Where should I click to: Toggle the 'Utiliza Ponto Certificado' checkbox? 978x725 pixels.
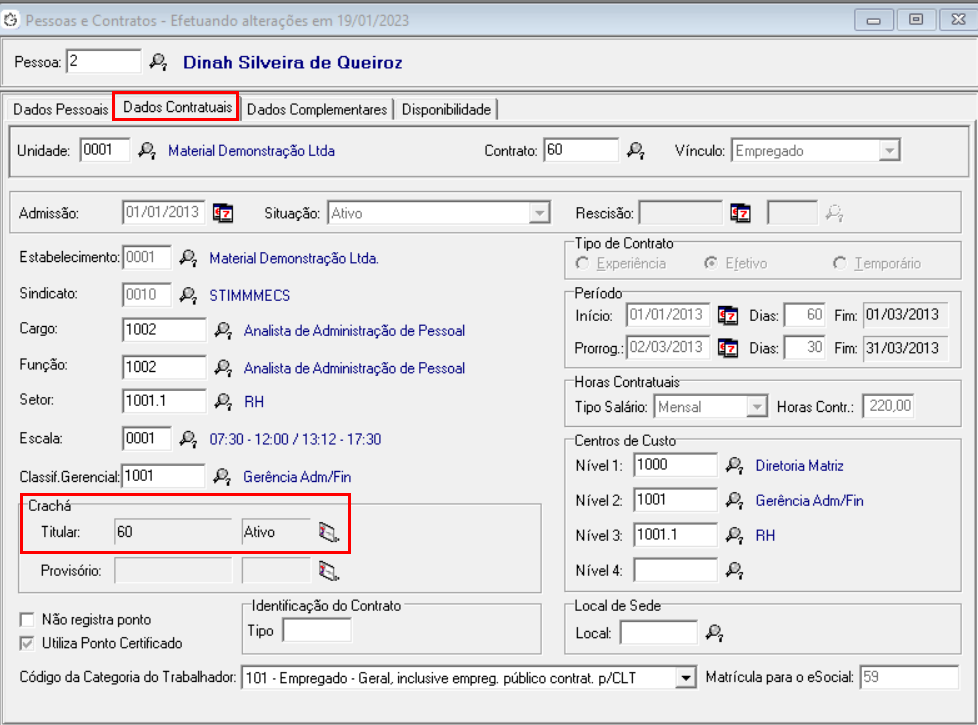(x=27, y=643)
